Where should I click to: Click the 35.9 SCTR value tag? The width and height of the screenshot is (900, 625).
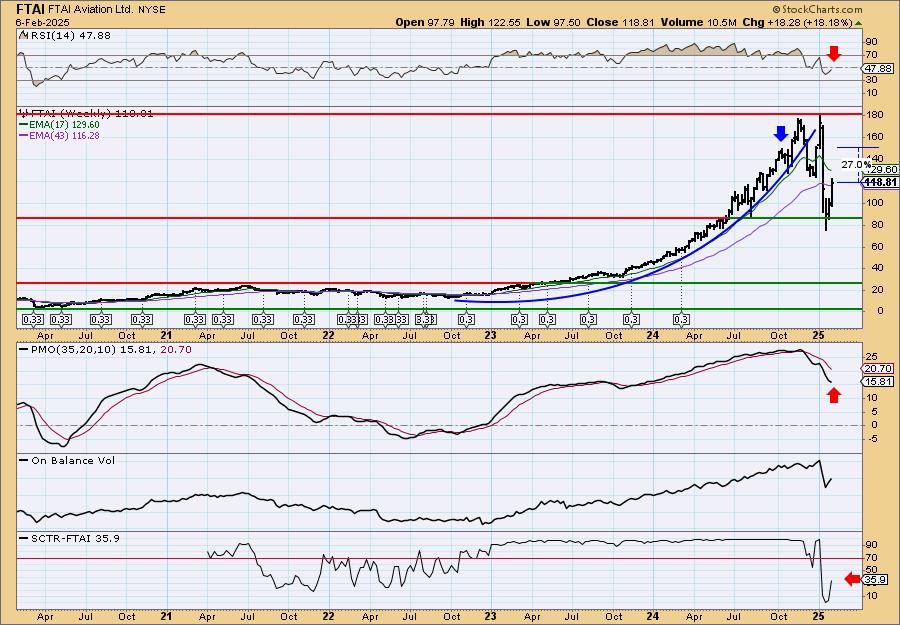(x=875, y=579)
